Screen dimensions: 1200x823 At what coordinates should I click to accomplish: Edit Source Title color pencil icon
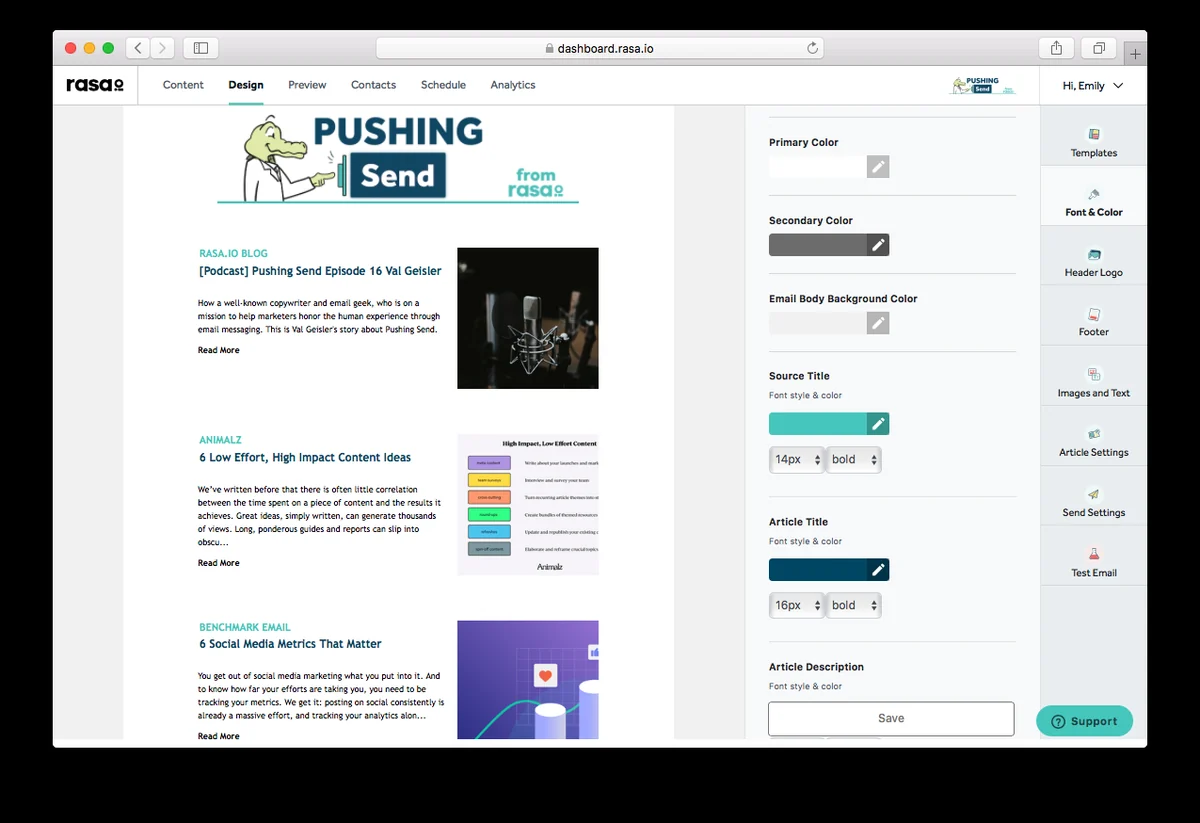(x=878, y=424)
